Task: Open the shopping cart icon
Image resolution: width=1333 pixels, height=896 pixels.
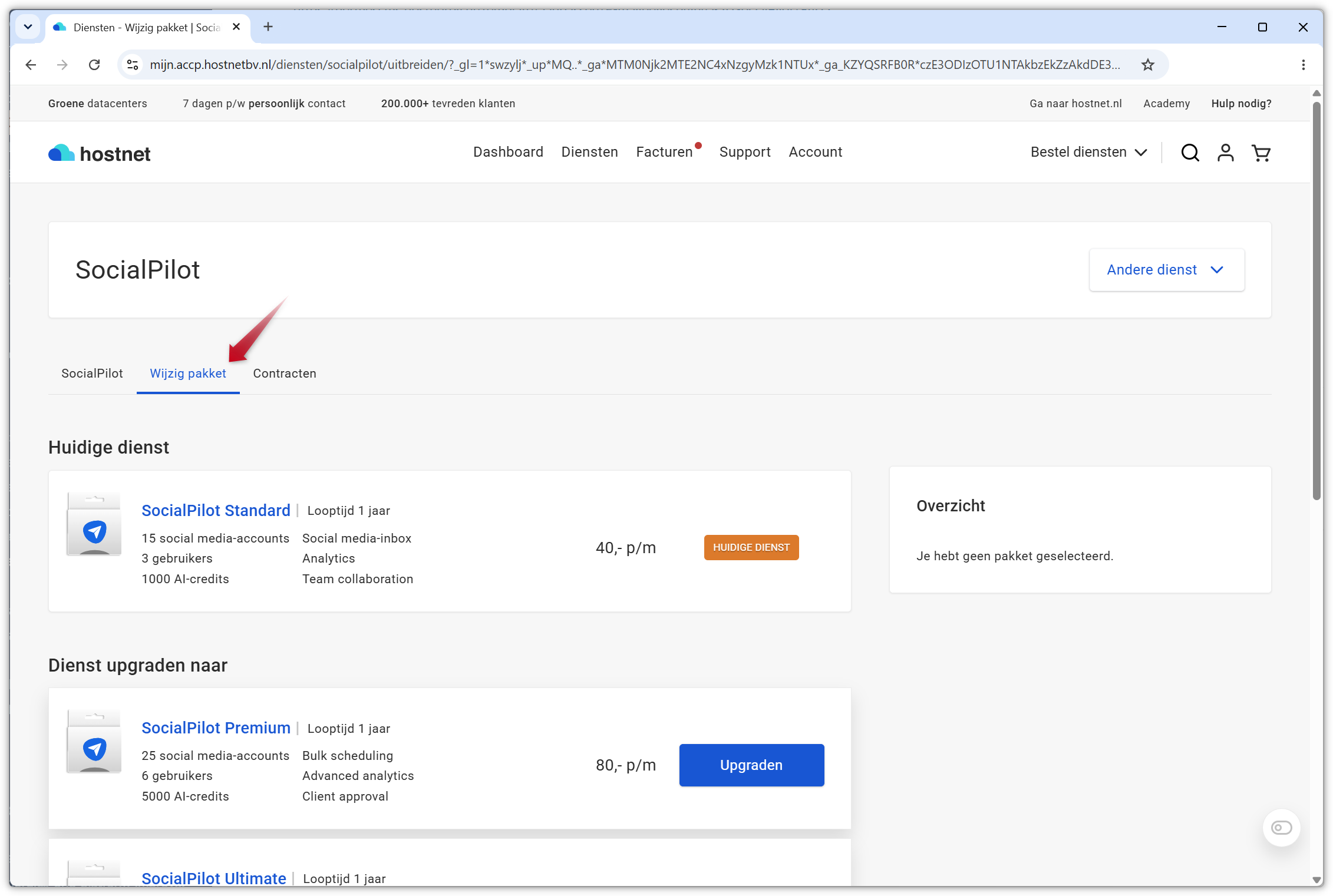Action: click(x=1261, y=153)
